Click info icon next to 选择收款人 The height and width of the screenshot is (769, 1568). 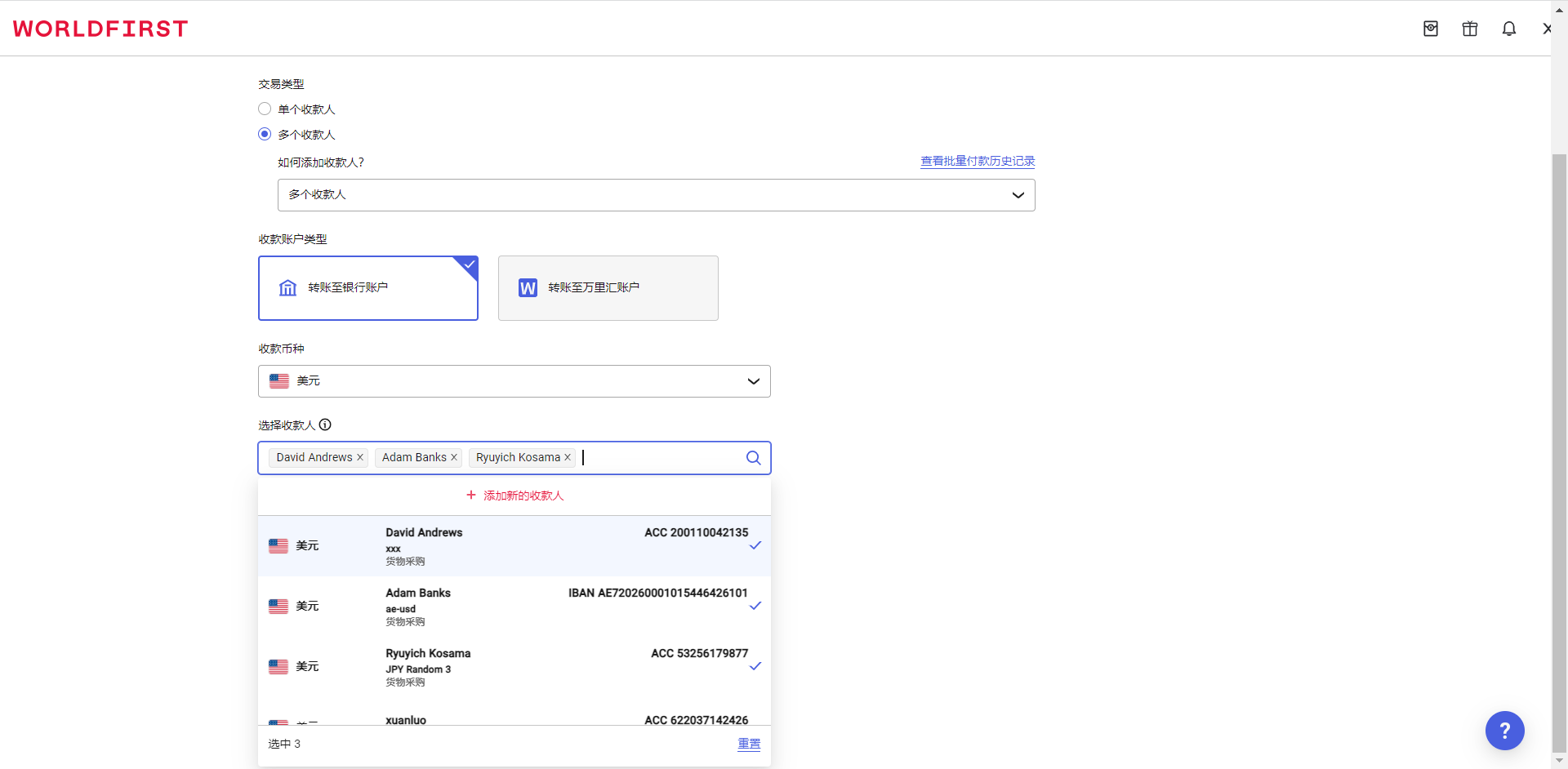coord(325,425)
